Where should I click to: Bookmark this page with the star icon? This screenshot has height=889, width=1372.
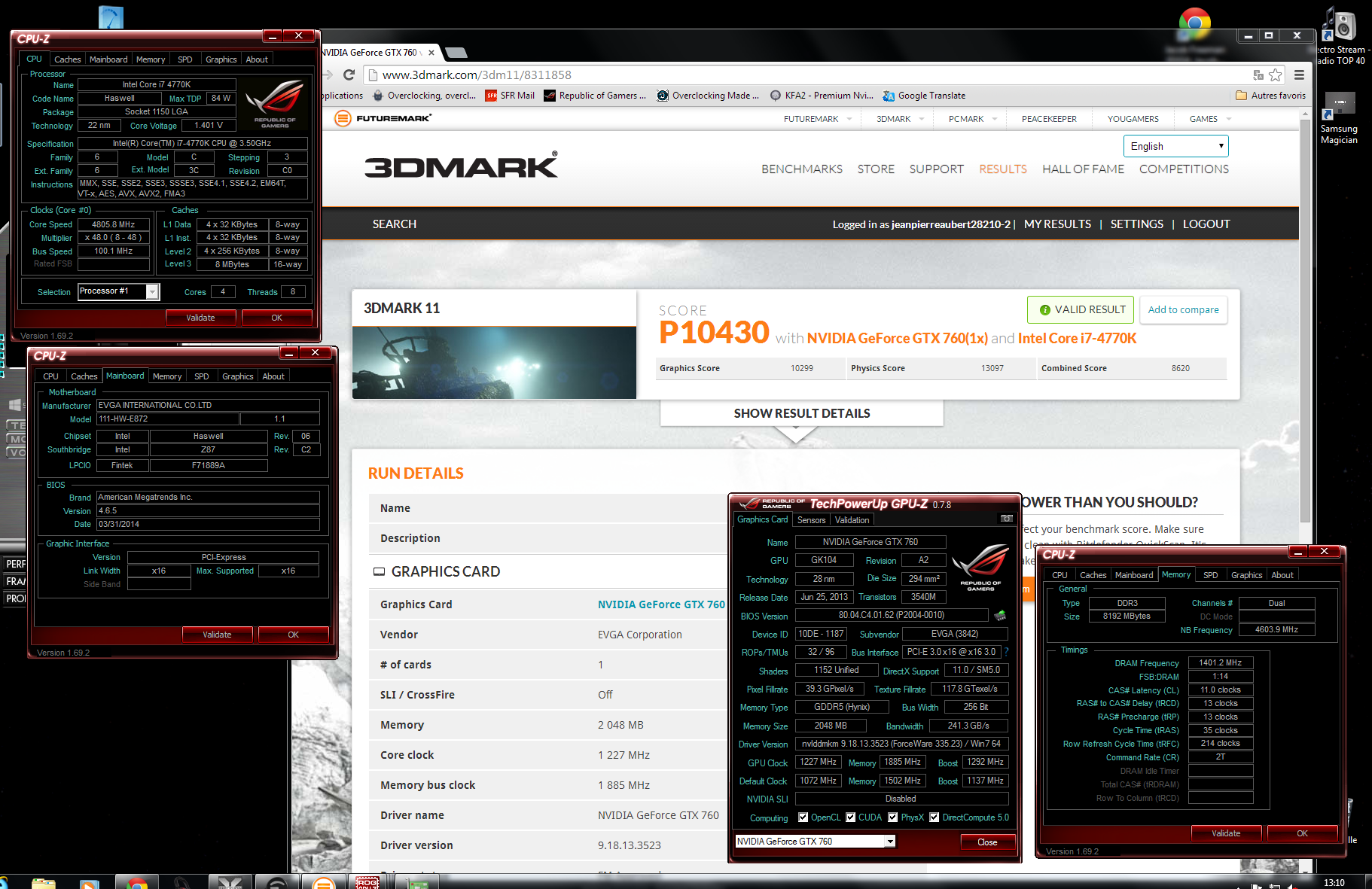click(1275, 75)
